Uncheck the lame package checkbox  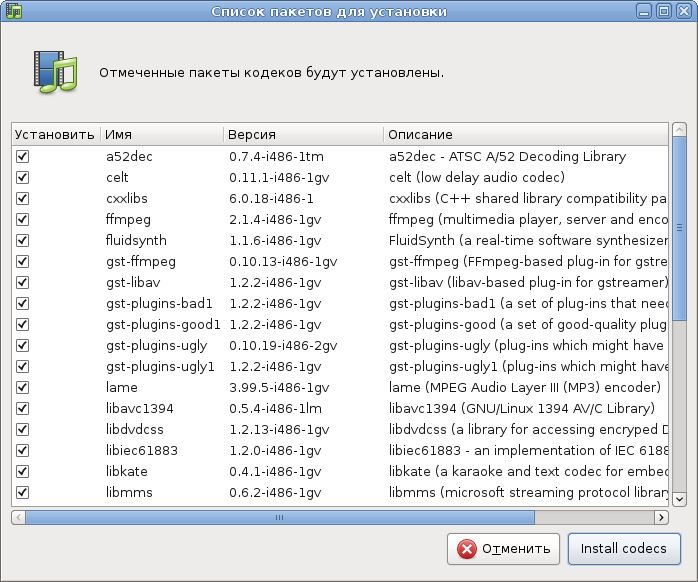22,387
